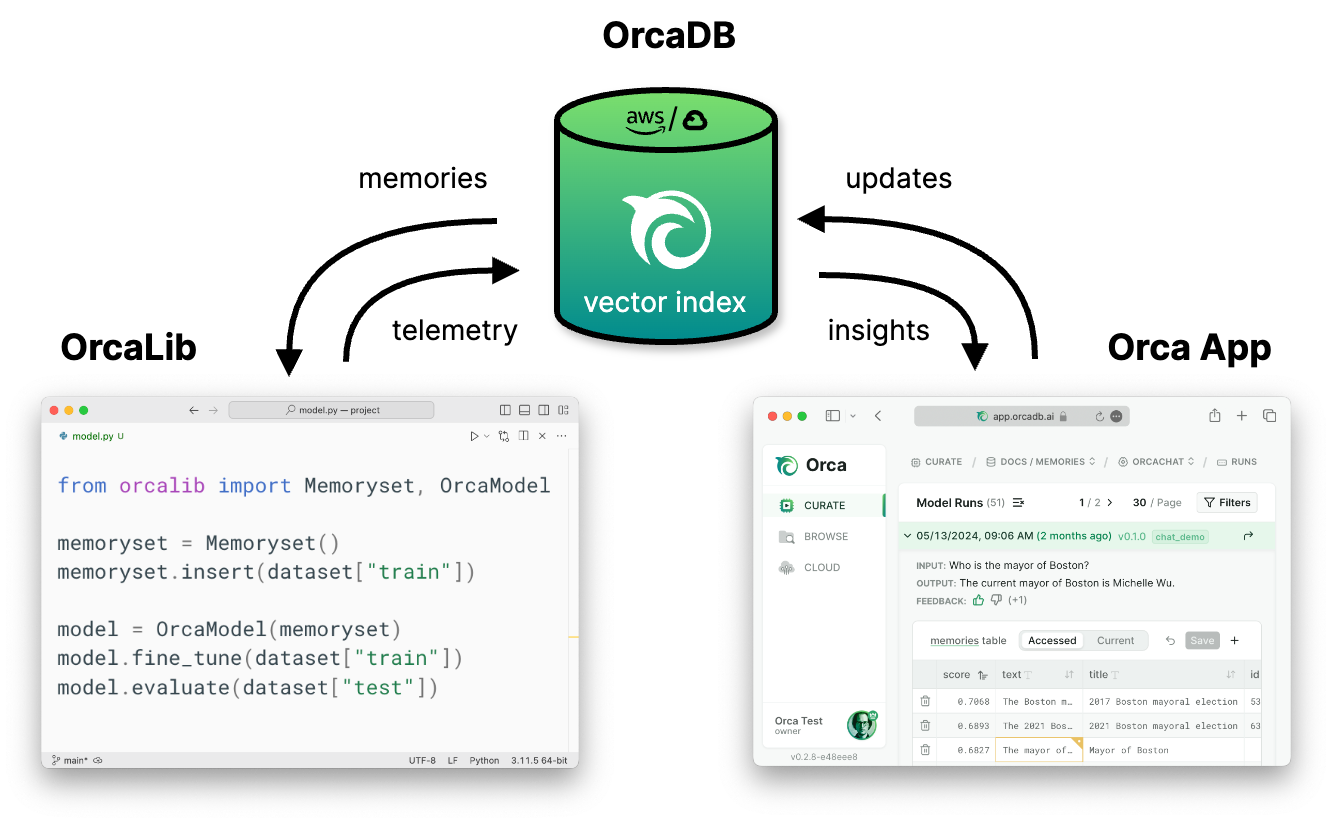Change the 30 / Page setting
The width and height of the screenshot is (1334, 824).
click(x=1157, y=503)
